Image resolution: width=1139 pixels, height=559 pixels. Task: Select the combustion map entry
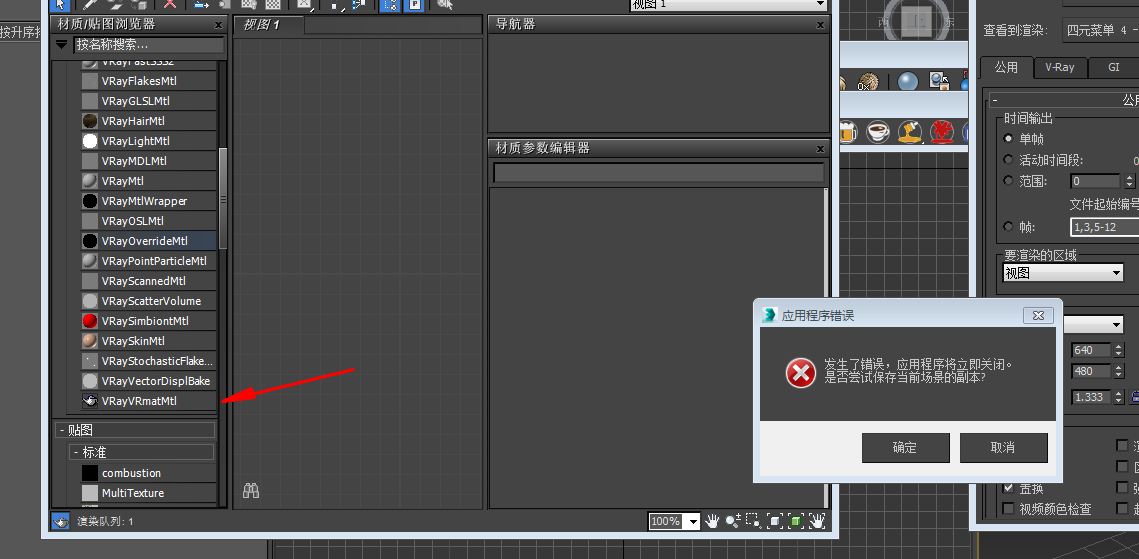[x=148, y=473]
